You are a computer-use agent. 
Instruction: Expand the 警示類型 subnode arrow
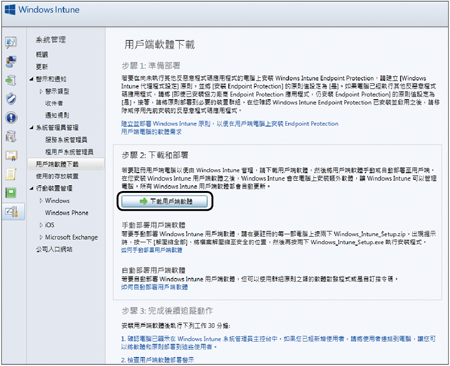(x=41, y=91)
